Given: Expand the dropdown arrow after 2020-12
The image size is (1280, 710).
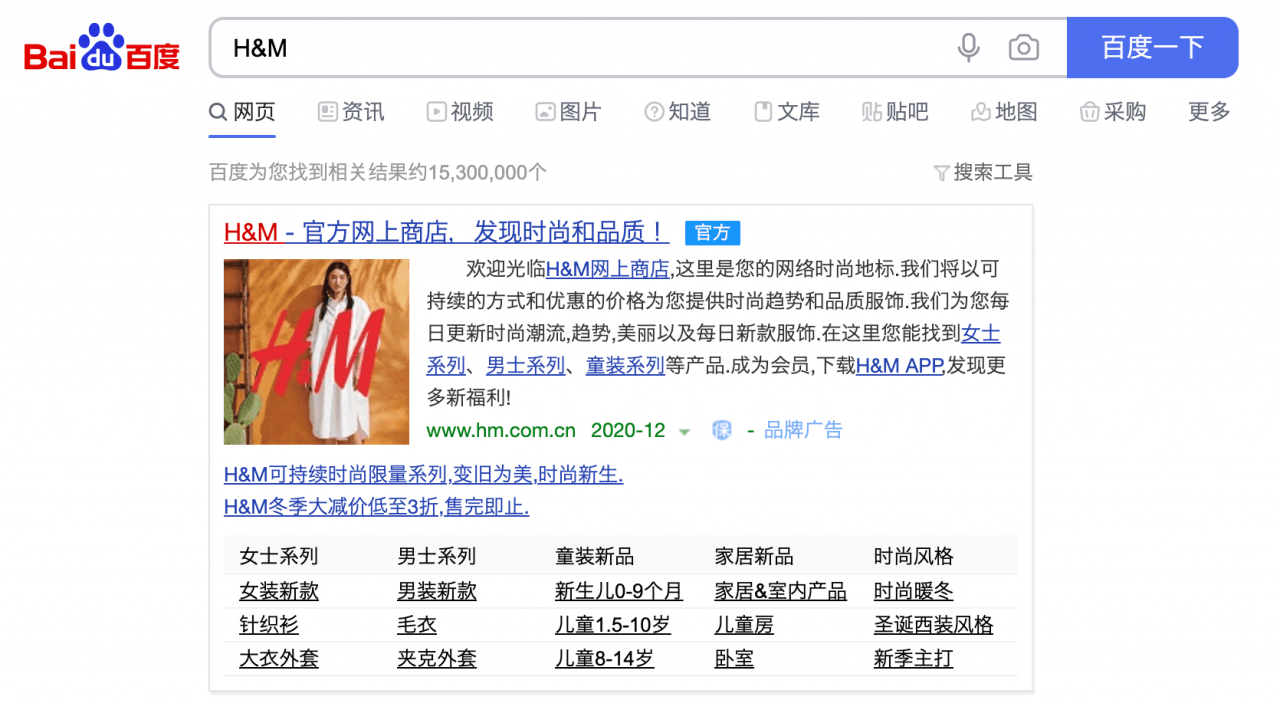Looking at the screenshot, I should tap(684, 432).
